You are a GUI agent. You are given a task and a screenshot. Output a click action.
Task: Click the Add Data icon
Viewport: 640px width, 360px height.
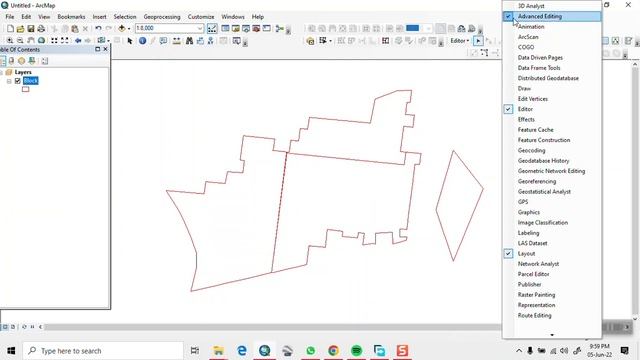[x=122, y=29]
